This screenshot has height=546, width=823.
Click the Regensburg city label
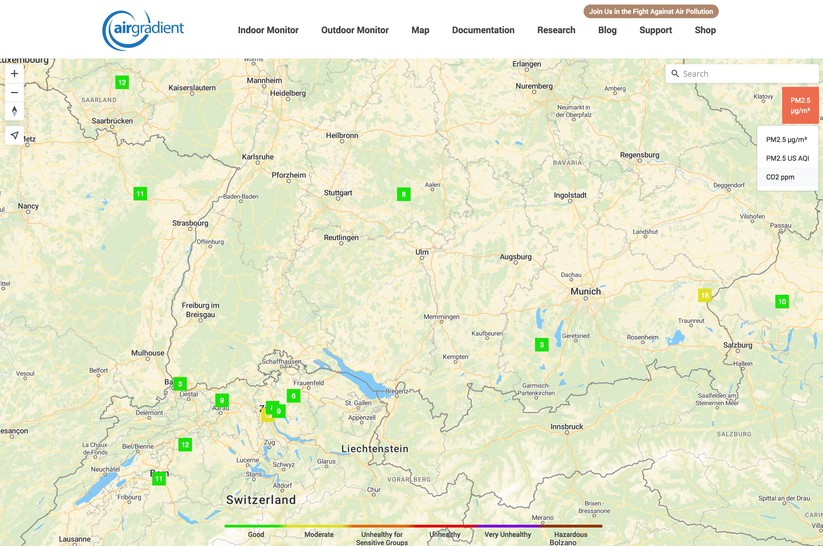[639, 155]
